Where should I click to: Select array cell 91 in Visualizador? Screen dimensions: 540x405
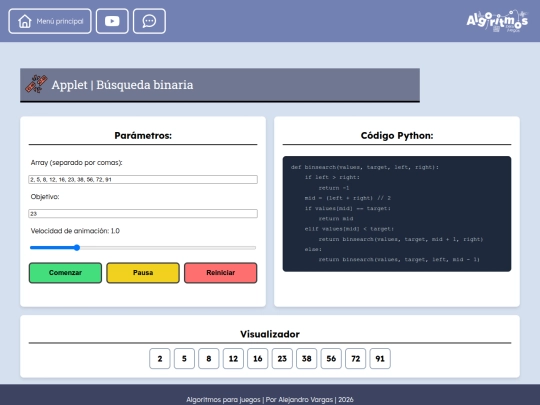(x=380, y=359)
